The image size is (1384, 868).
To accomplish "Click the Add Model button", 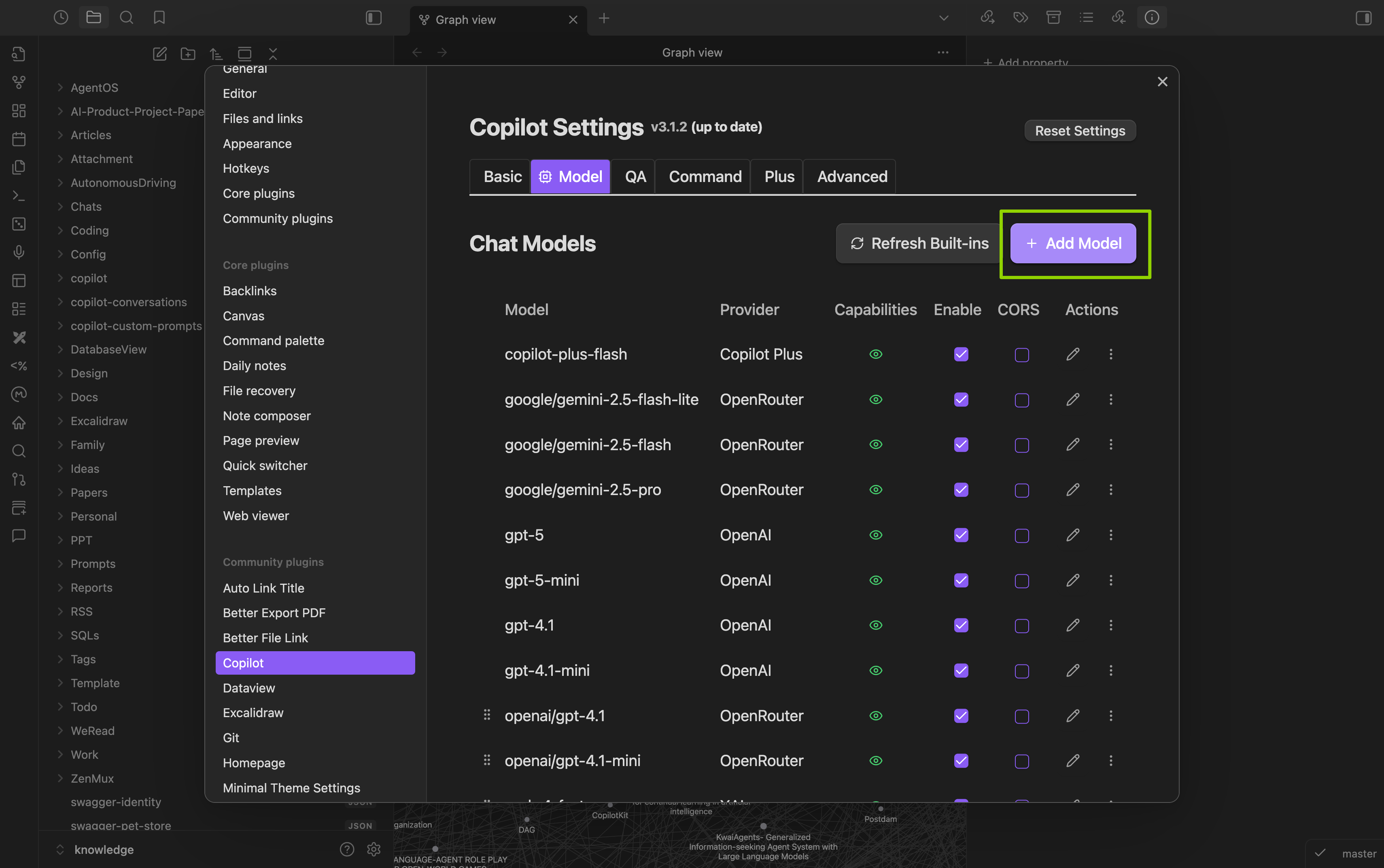I will [1073, 243].
